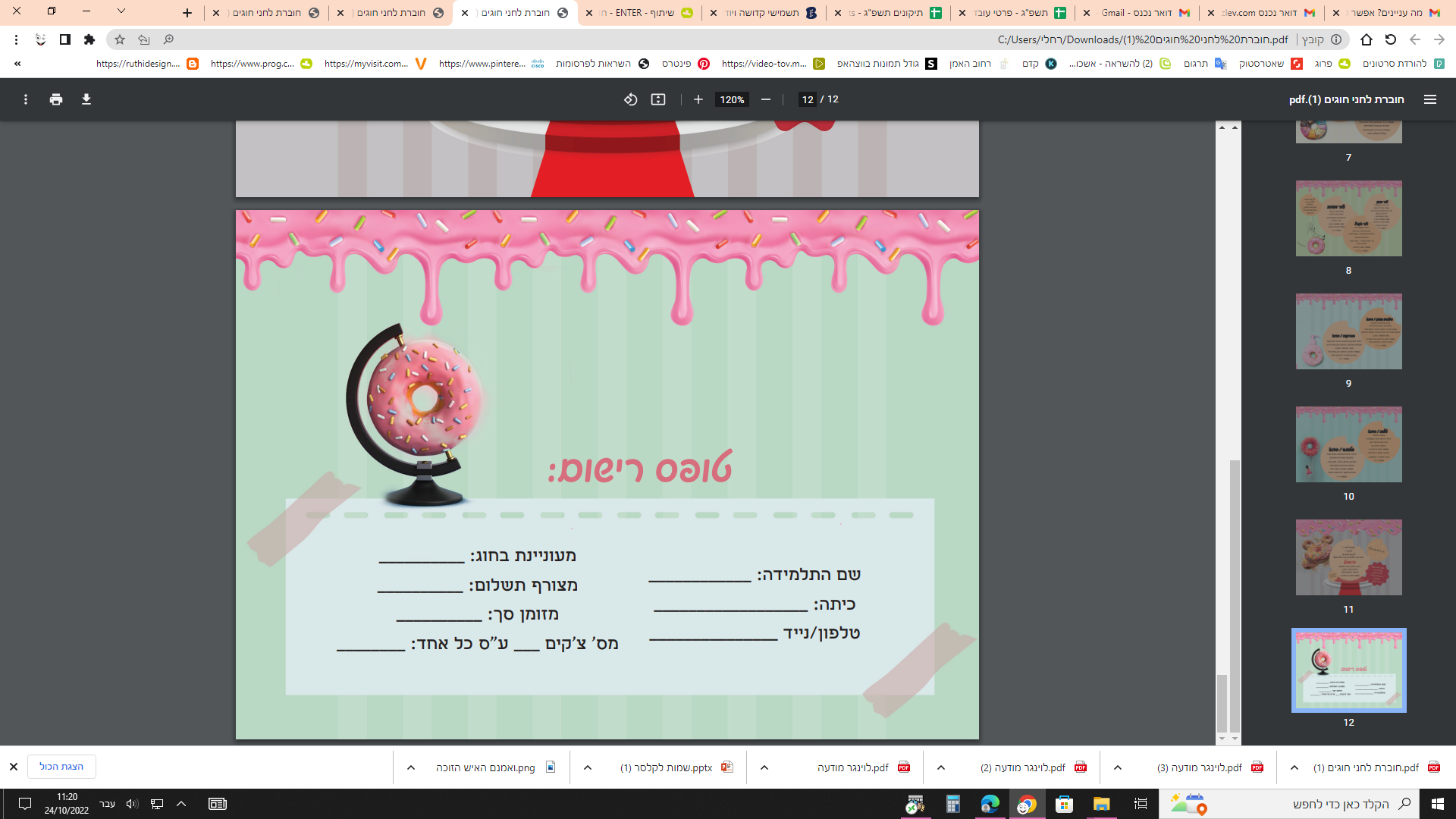Toggle the browser side panel icon

pos(65,39)
